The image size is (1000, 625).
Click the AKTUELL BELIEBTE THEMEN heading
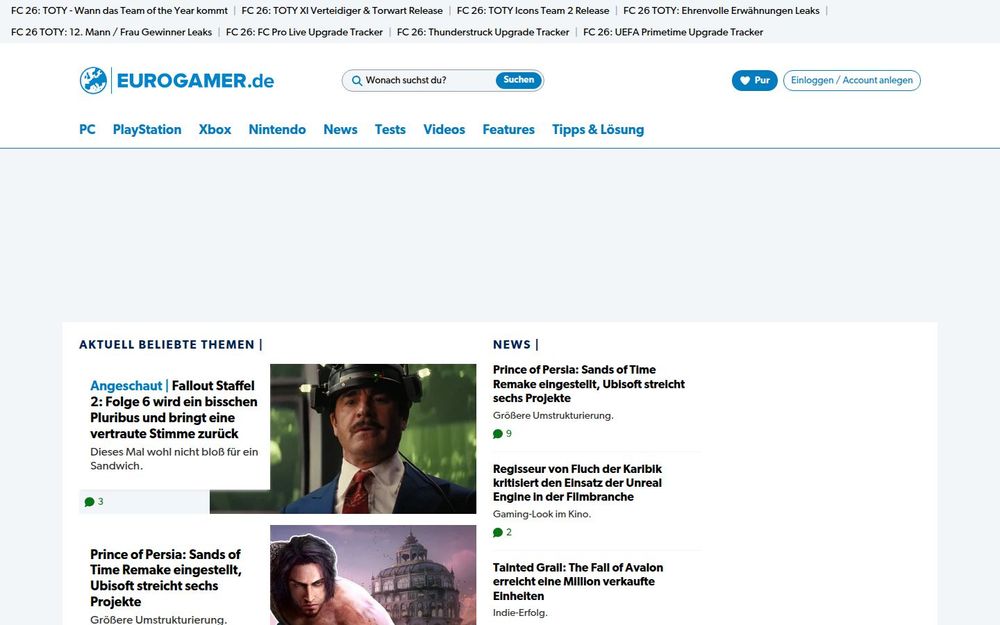pos(166,344)
